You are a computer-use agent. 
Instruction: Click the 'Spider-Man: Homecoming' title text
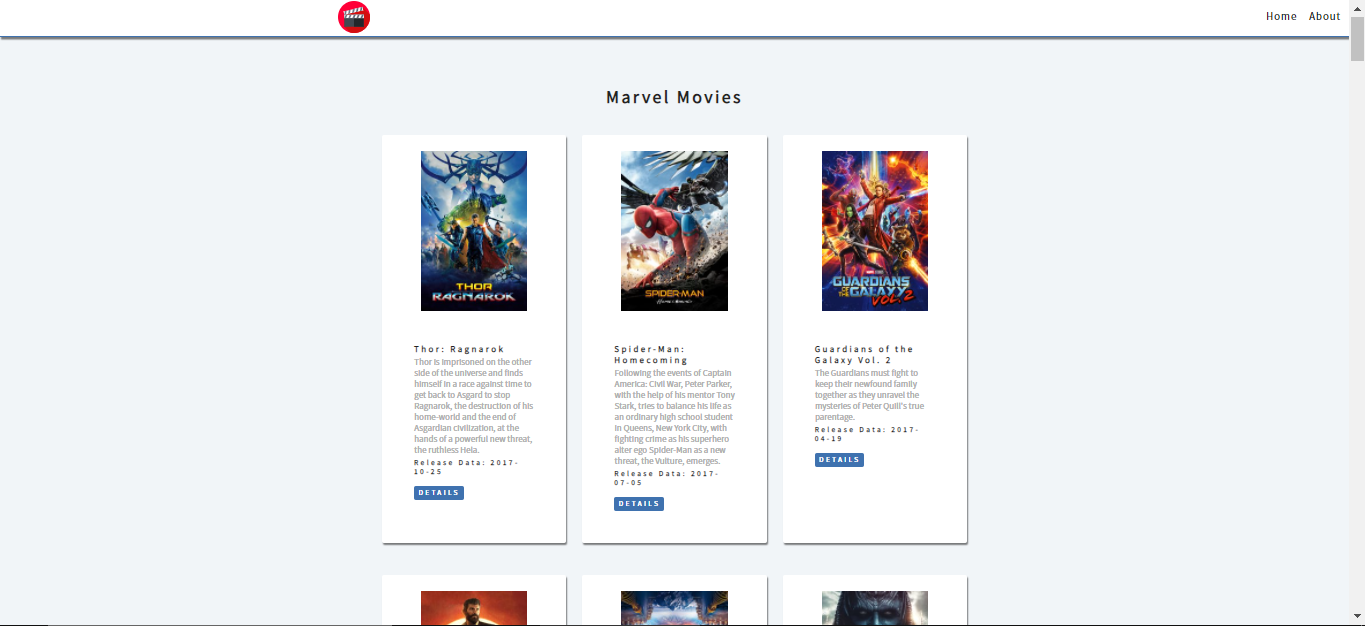coord(651,355)
